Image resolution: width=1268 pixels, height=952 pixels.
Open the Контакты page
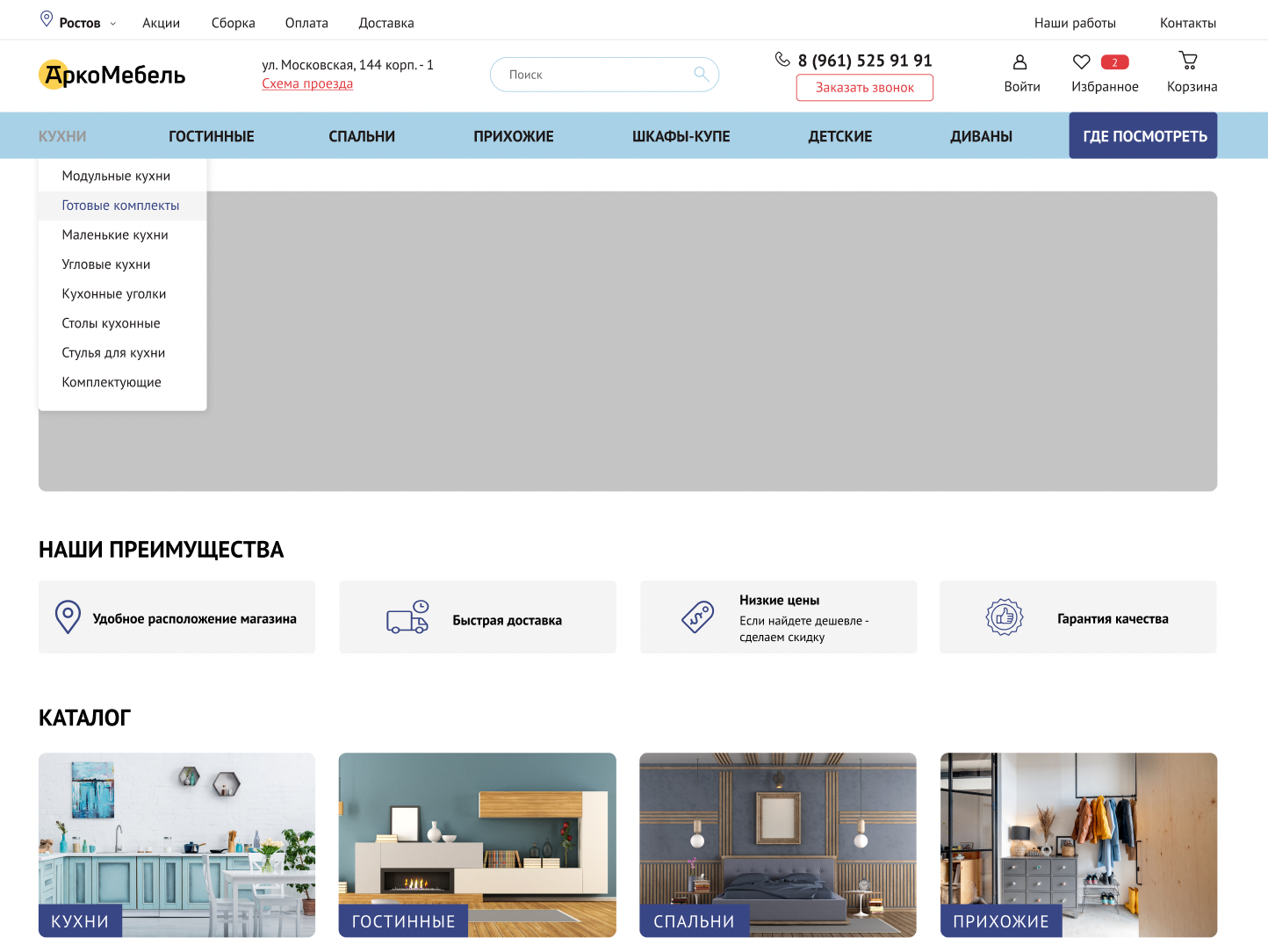1188,23
